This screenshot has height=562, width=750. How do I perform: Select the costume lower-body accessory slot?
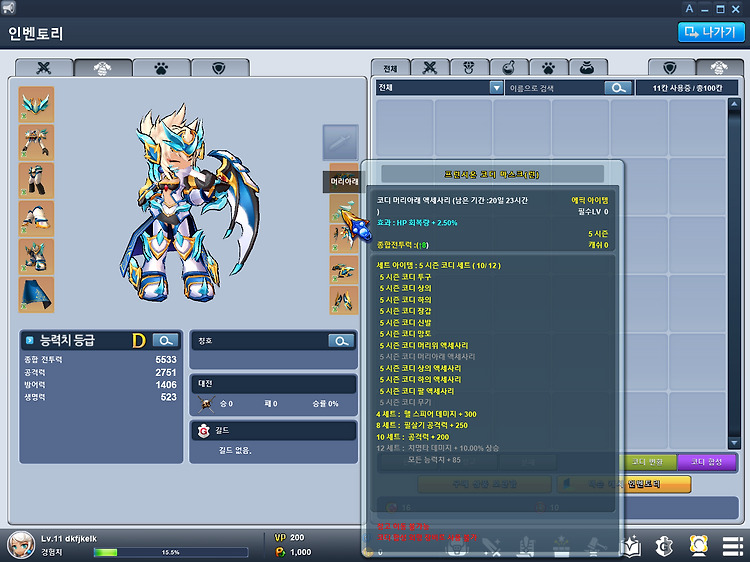(344, 270)
